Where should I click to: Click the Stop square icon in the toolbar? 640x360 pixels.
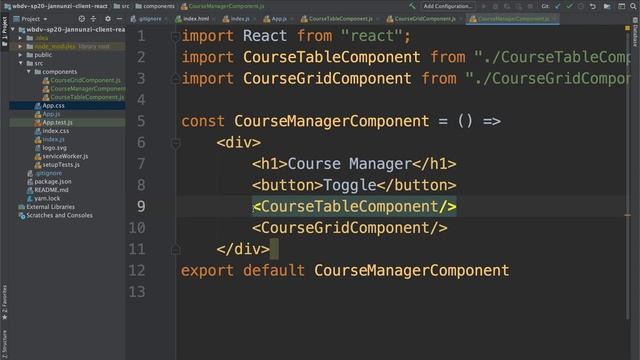[530, 6]
